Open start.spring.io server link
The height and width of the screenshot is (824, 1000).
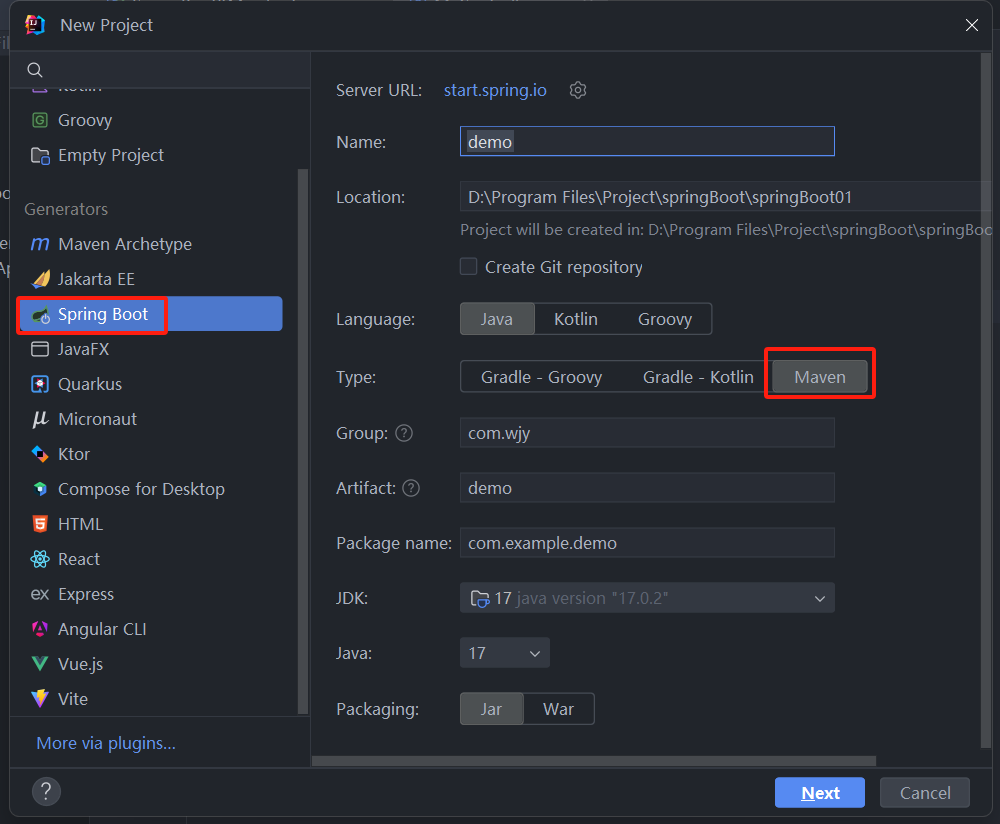(495, 90)
